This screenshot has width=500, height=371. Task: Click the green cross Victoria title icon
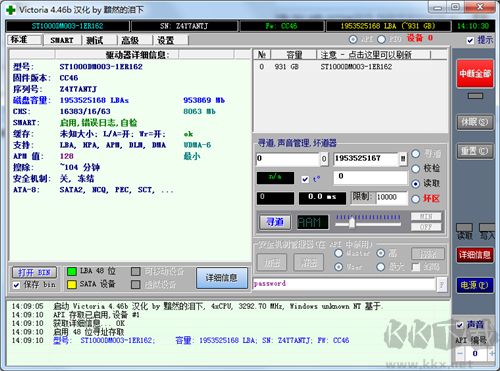(11, 10)
